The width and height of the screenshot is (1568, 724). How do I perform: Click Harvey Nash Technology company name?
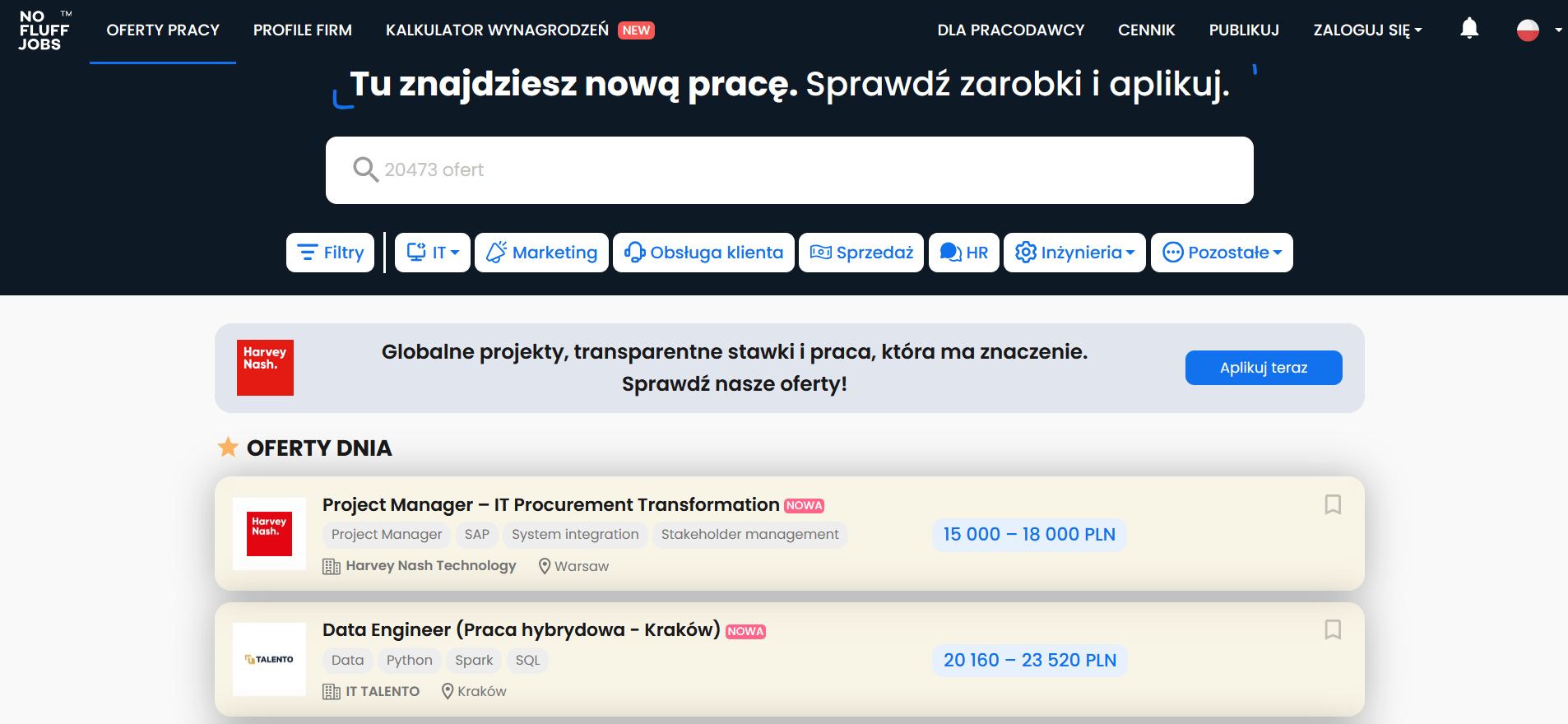pyautogui.click(x=431, y=566)
